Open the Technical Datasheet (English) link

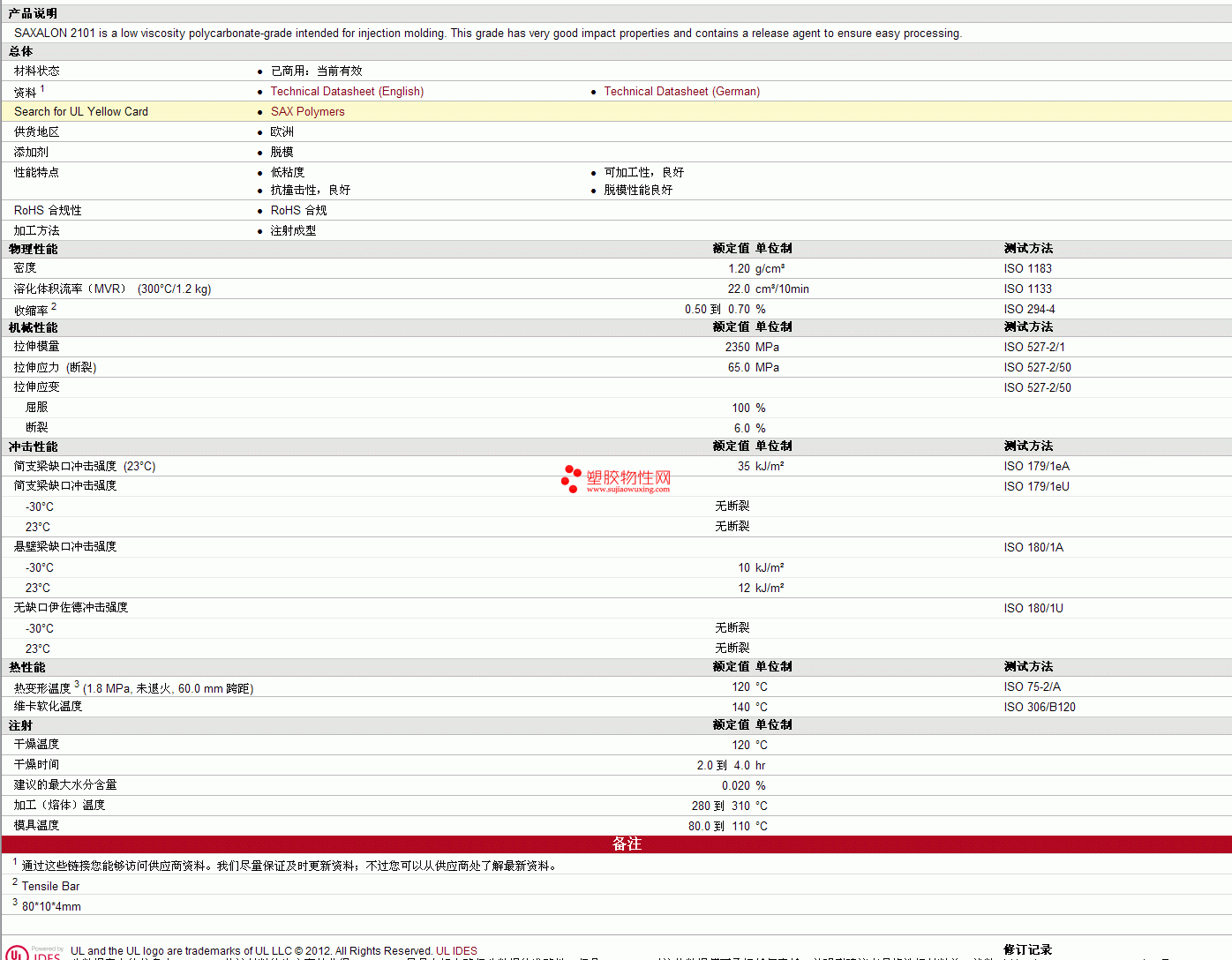(347, 91)
